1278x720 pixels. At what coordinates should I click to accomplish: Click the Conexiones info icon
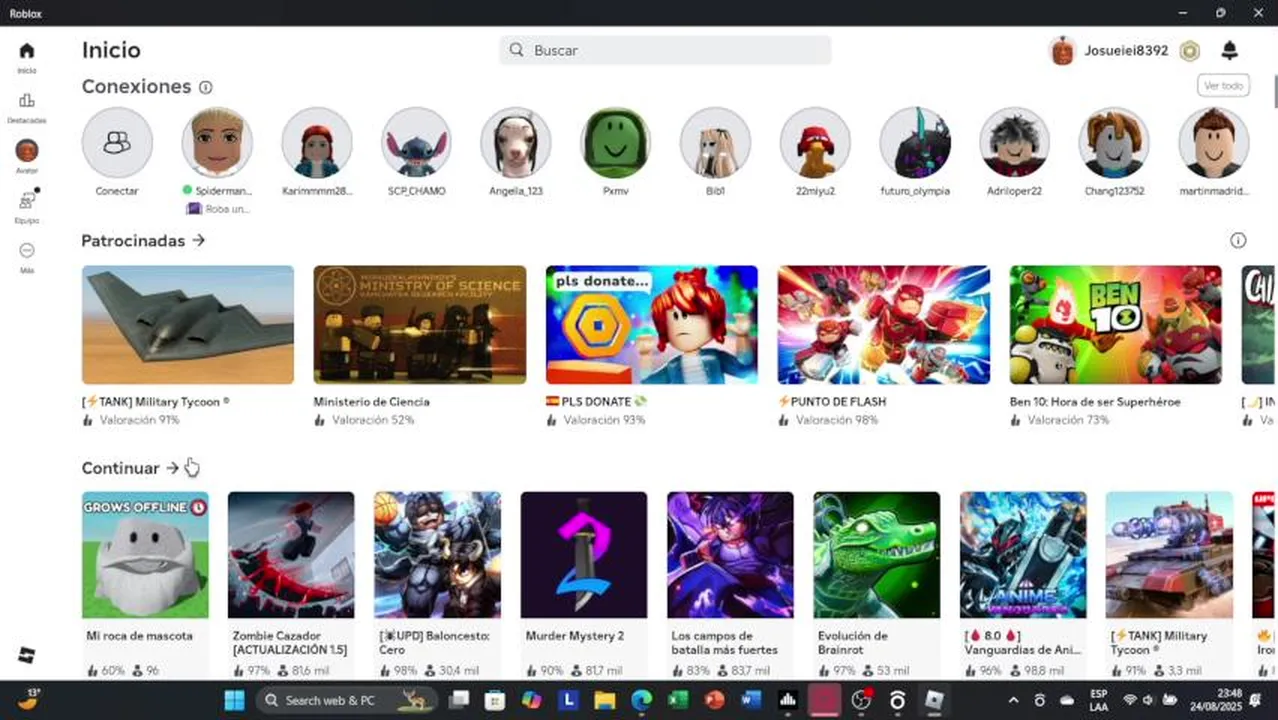pyautogui.click(x=205, y=87)
